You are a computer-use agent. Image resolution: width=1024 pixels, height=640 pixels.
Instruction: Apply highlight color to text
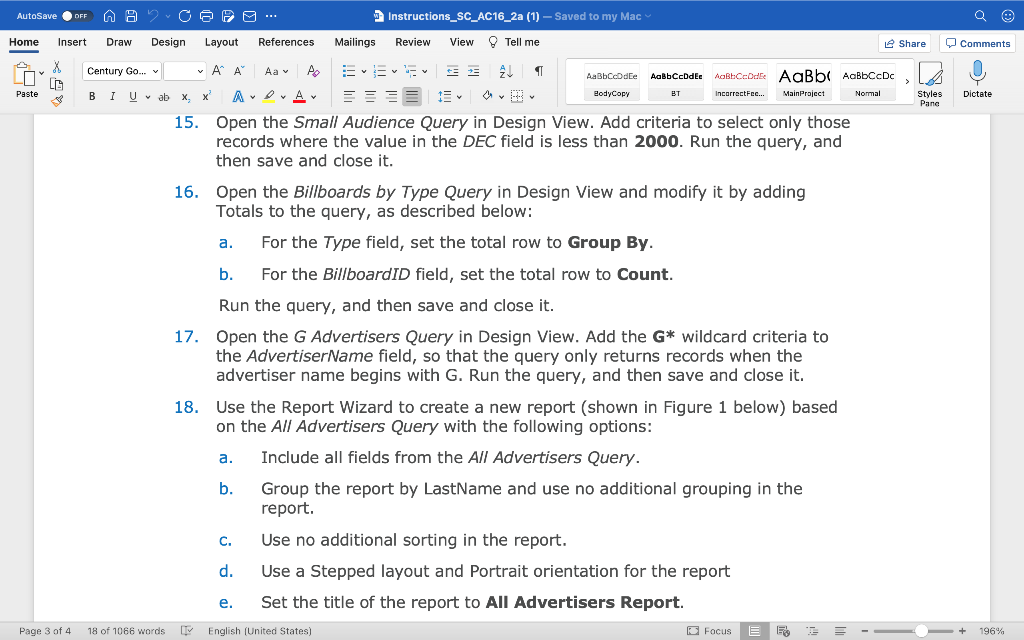click(269, 95)
